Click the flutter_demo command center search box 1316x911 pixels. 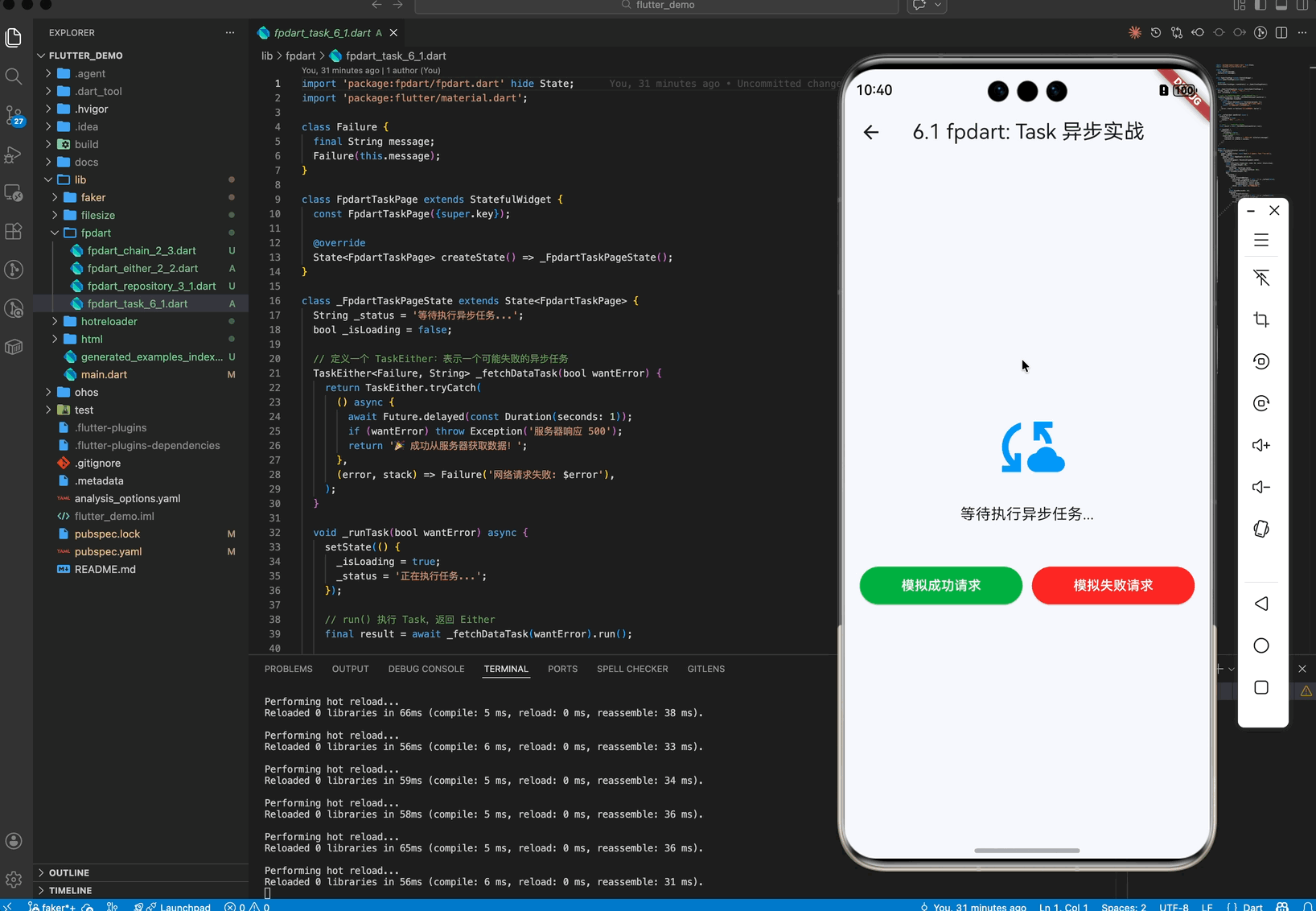pyautogui.click(x=656, y=6)
